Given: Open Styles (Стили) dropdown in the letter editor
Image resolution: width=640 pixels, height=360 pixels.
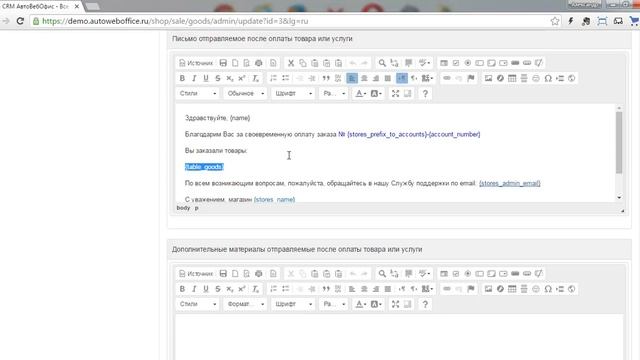Looking at the screenshot, I should 198,93.
